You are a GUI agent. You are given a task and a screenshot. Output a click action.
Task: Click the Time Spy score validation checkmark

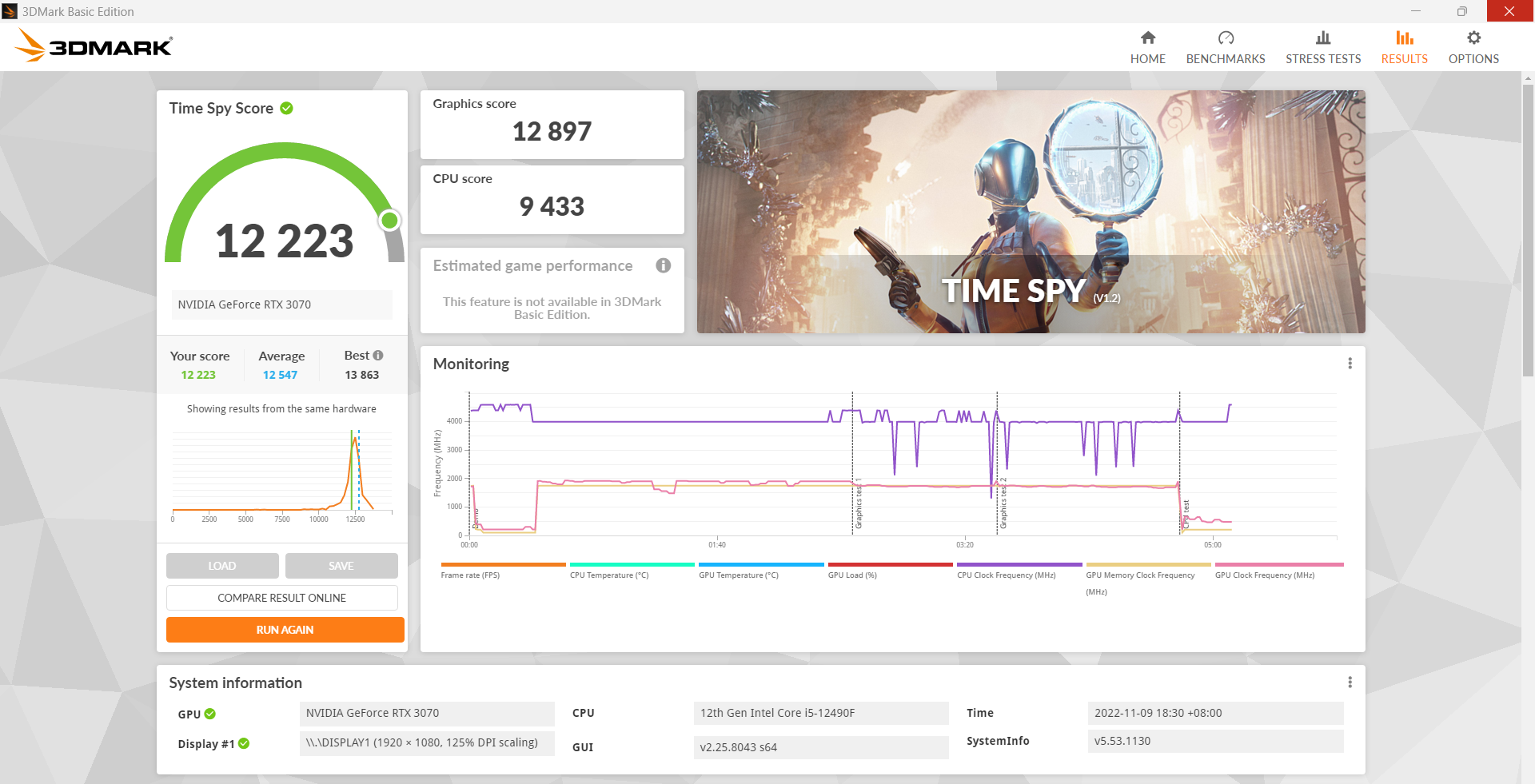[286, 108]
